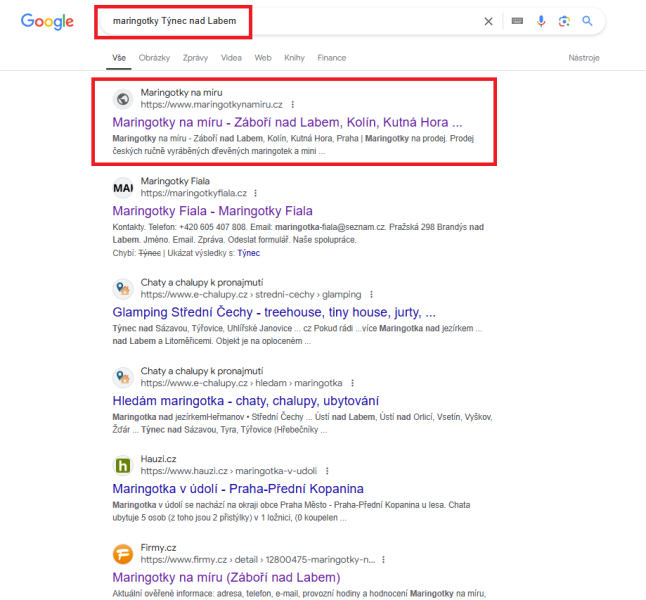The width and height of the screenshot is (646, 600).
Task: Open Maringotky Fiala result title
Action: (213, 211)
